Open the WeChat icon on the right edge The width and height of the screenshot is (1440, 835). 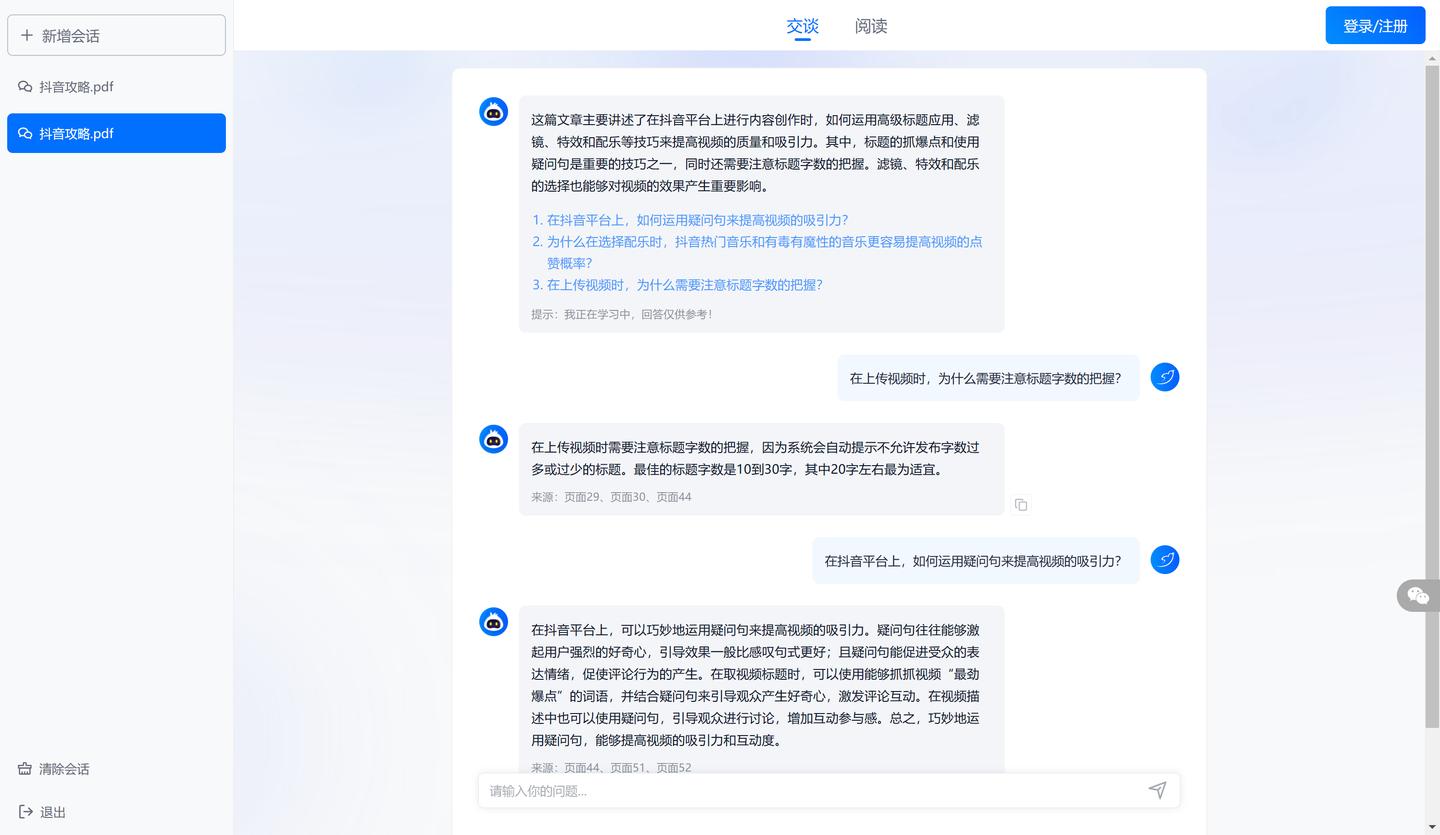pyautogui.click(x=1418, y=595)
